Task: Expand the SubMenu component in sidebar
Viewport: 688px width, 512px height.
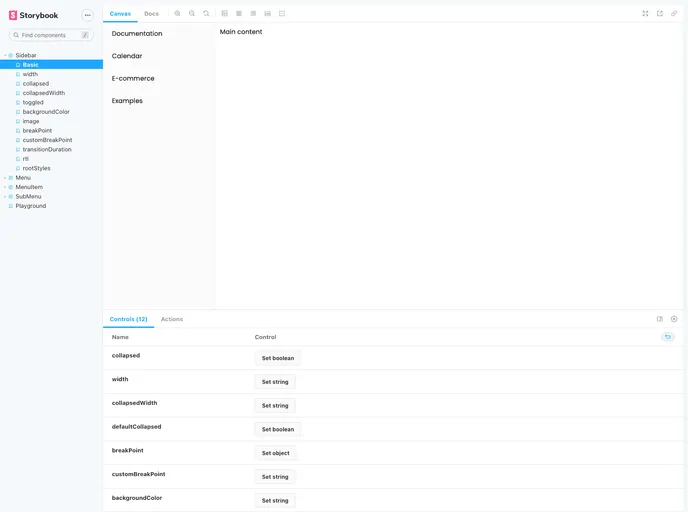Action: pyautogui.click(x=28, y=197)
